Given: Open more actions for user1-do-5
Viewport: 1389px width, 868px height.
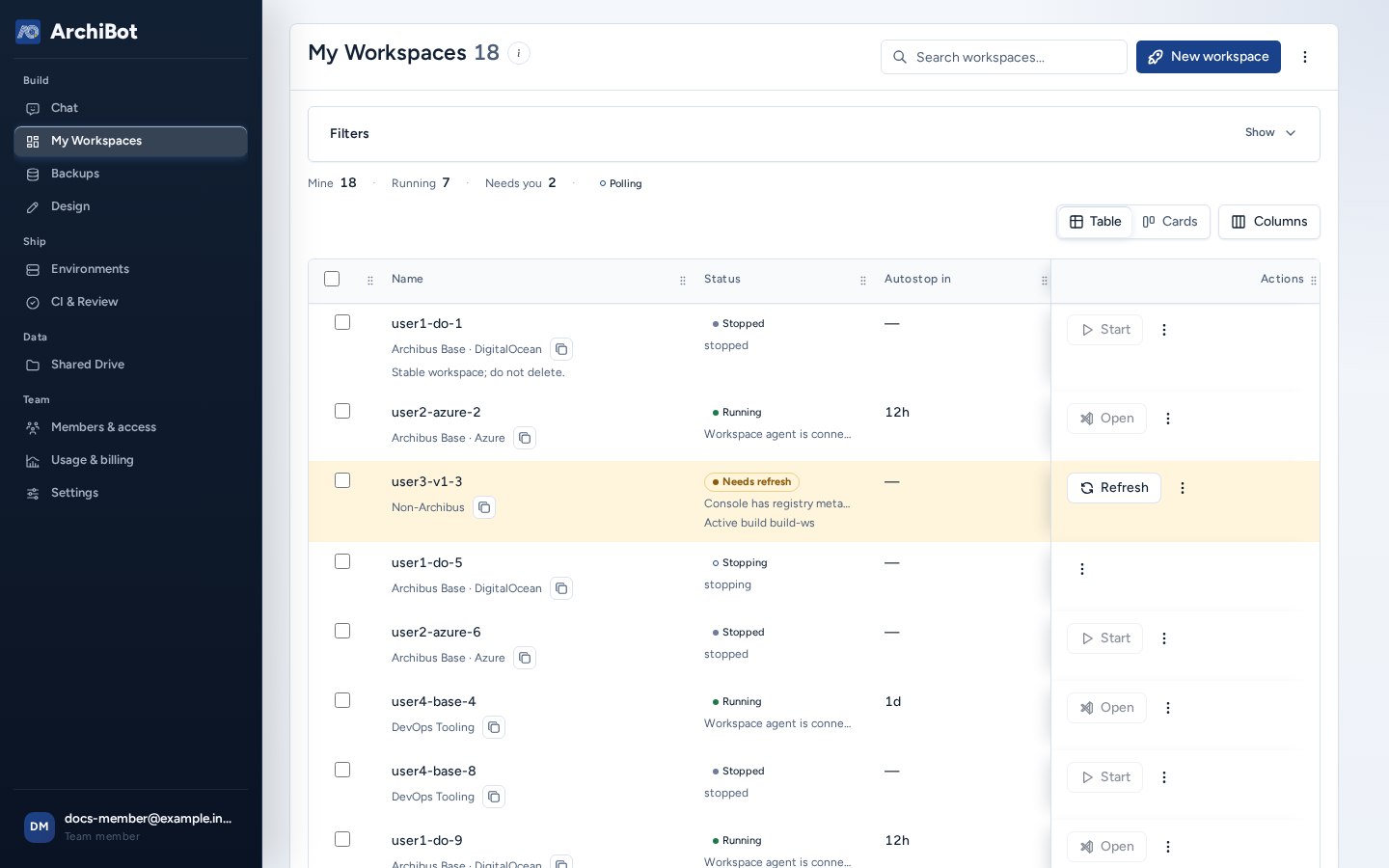Looking at the screenshot, I should (1082, 569).
